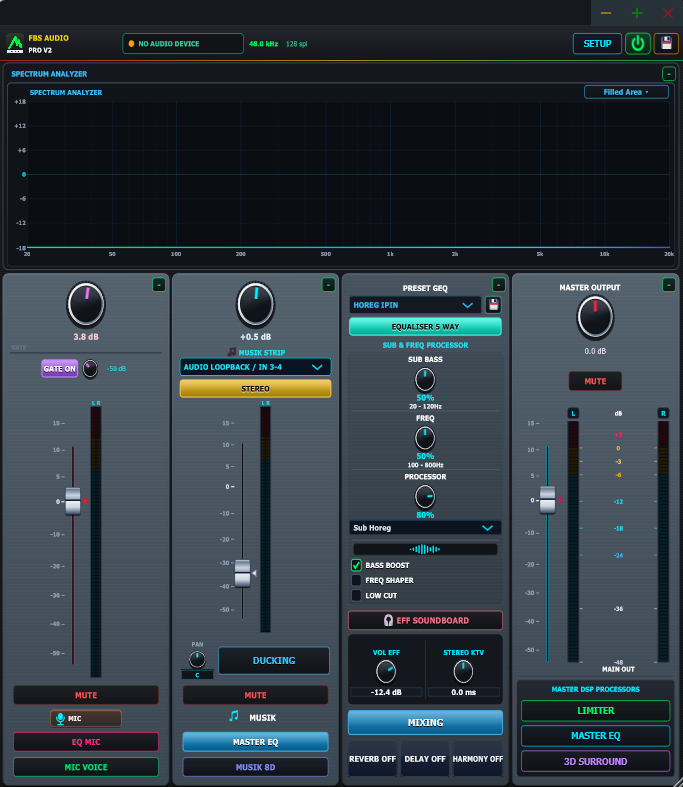Save the GEQ preset with floppy icon

(x=493, y=305)
